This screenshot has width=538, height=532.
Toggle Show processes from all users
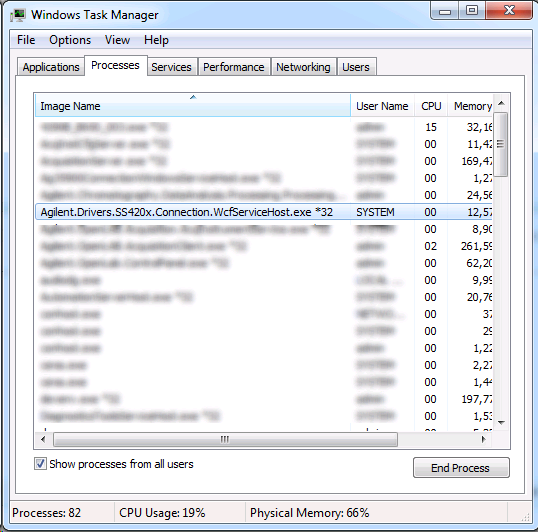point(40,464)
